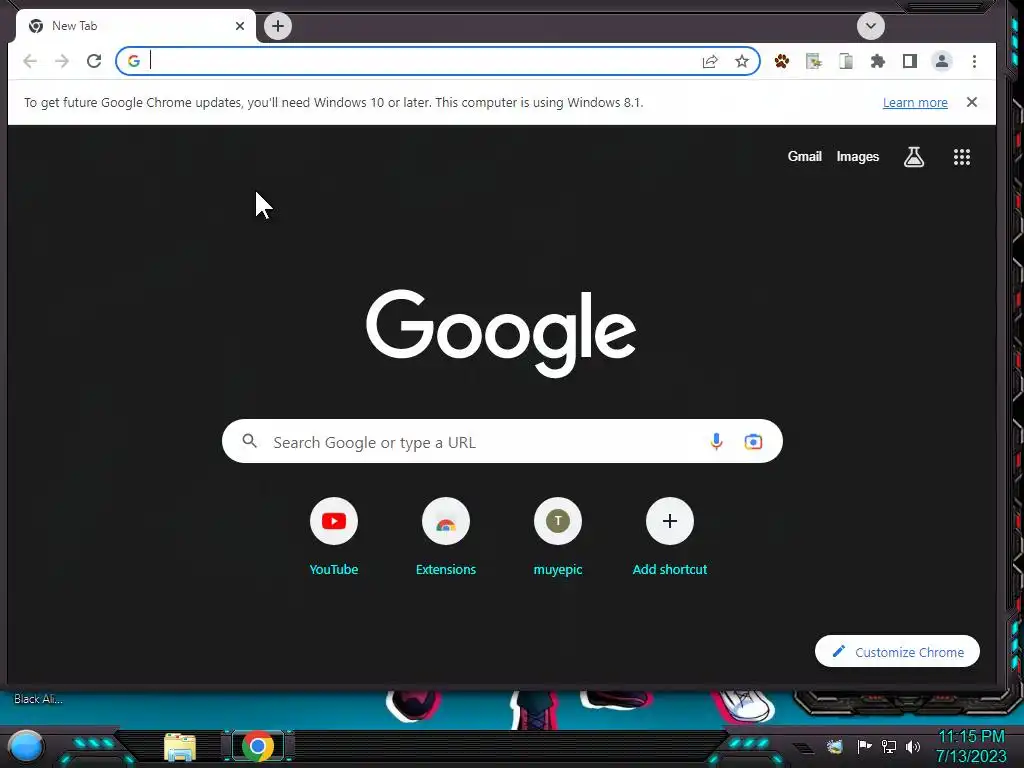
Task: Open the profile avatar menu
Action: [x=942, y=61]
